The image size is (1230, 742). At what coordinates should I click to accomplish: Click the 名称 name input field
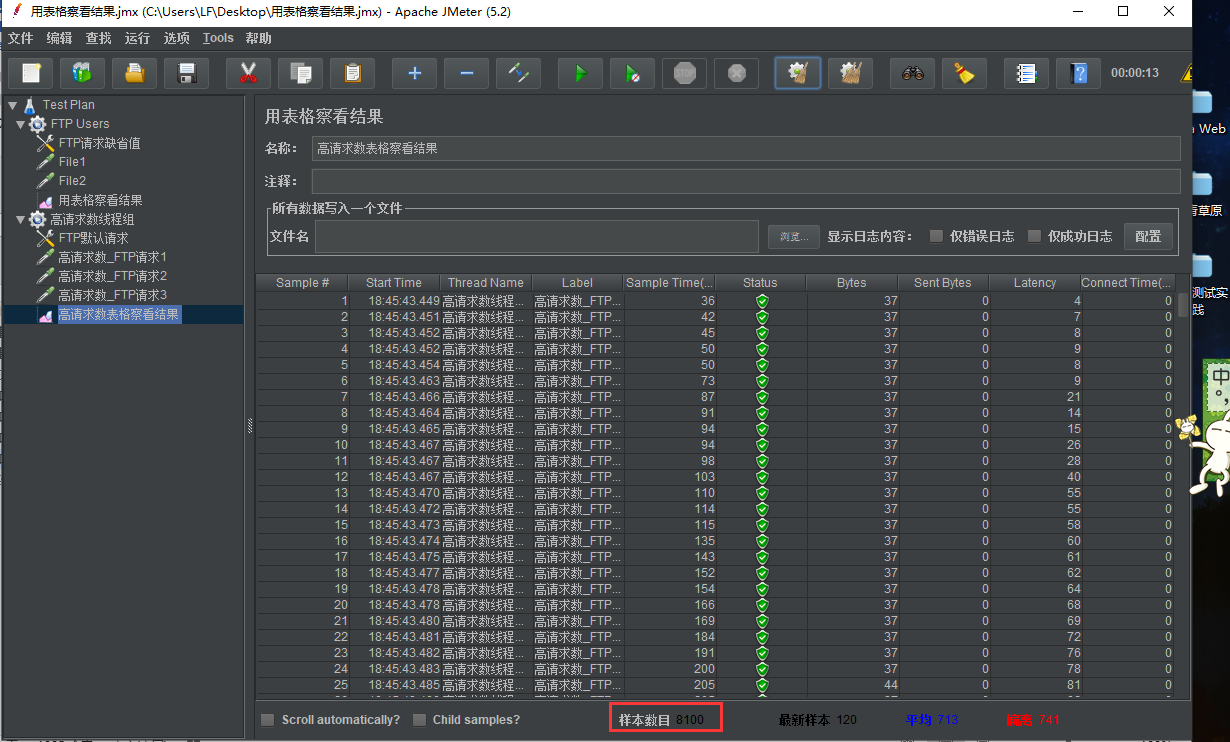click(x=746, y=148)
